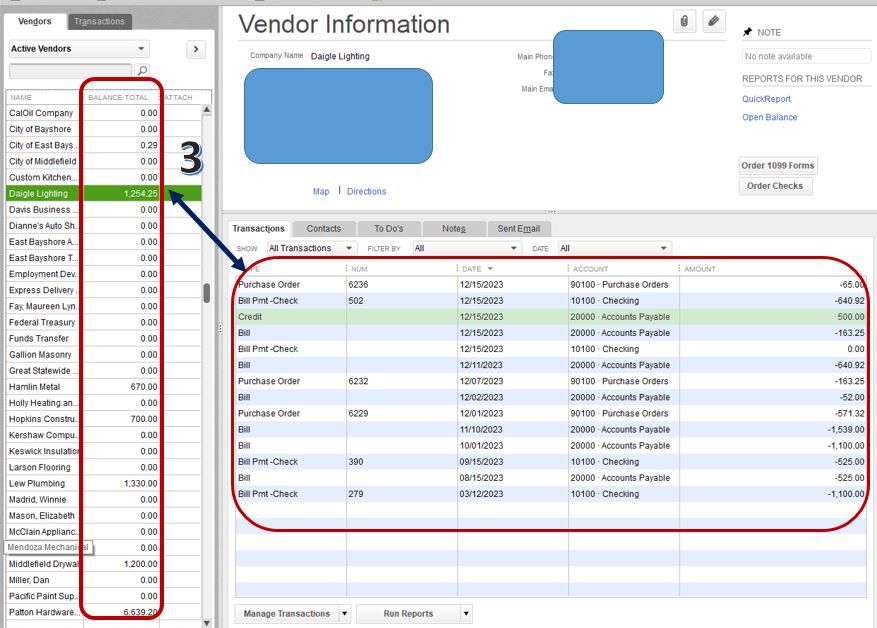Click the QuickReport link
Image resolution: width=877 pixels, height=628 pixels.
[766, 99]
